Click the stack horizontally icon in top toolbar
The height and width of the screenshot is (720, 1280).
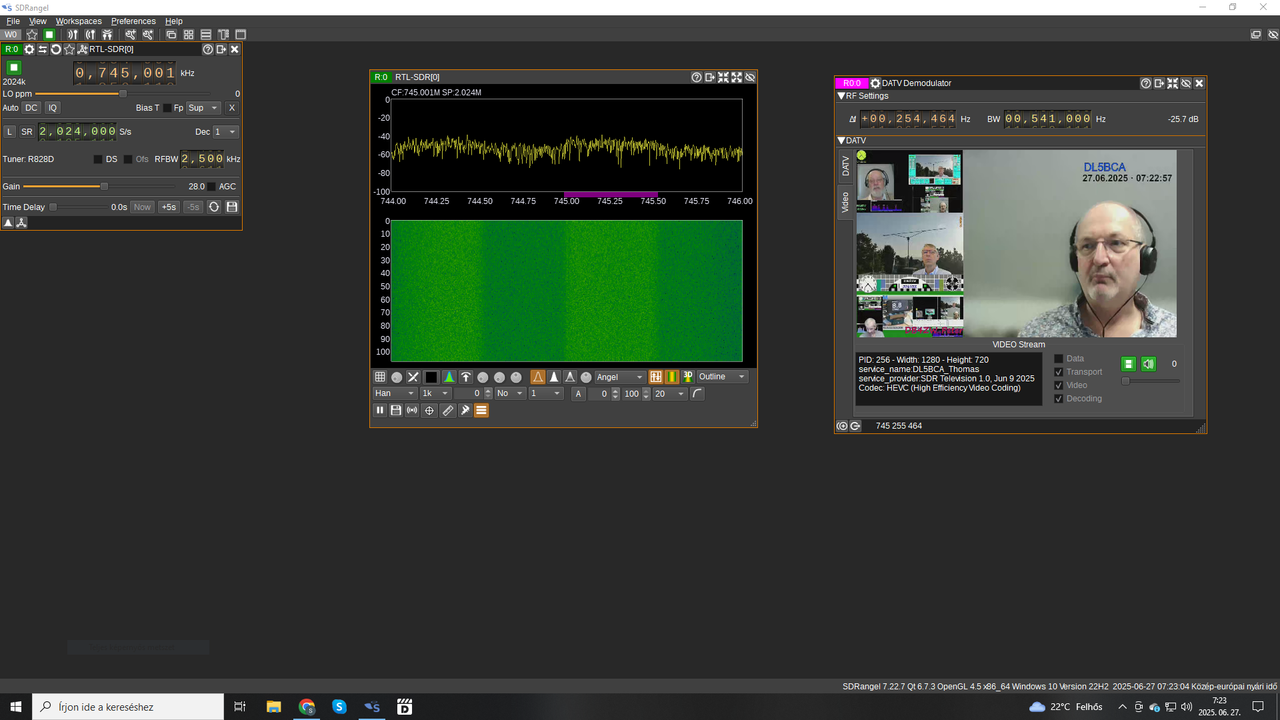206,34
